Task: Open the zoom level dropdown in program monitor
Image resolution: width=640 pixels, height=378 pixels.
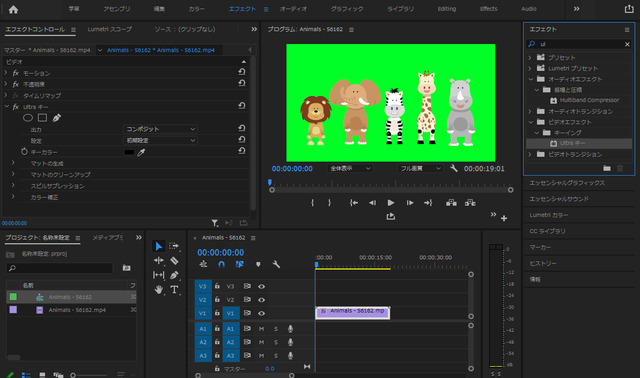Action: coord(350,168)
